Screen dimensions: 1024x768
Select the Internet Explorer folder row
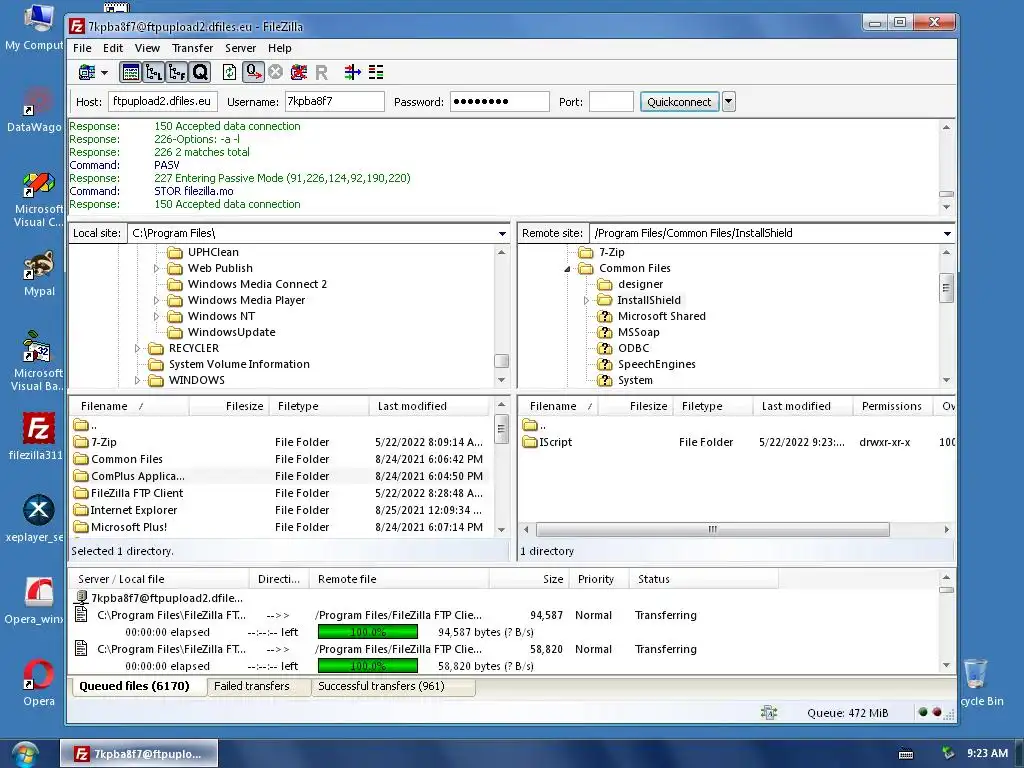(280, 510)
